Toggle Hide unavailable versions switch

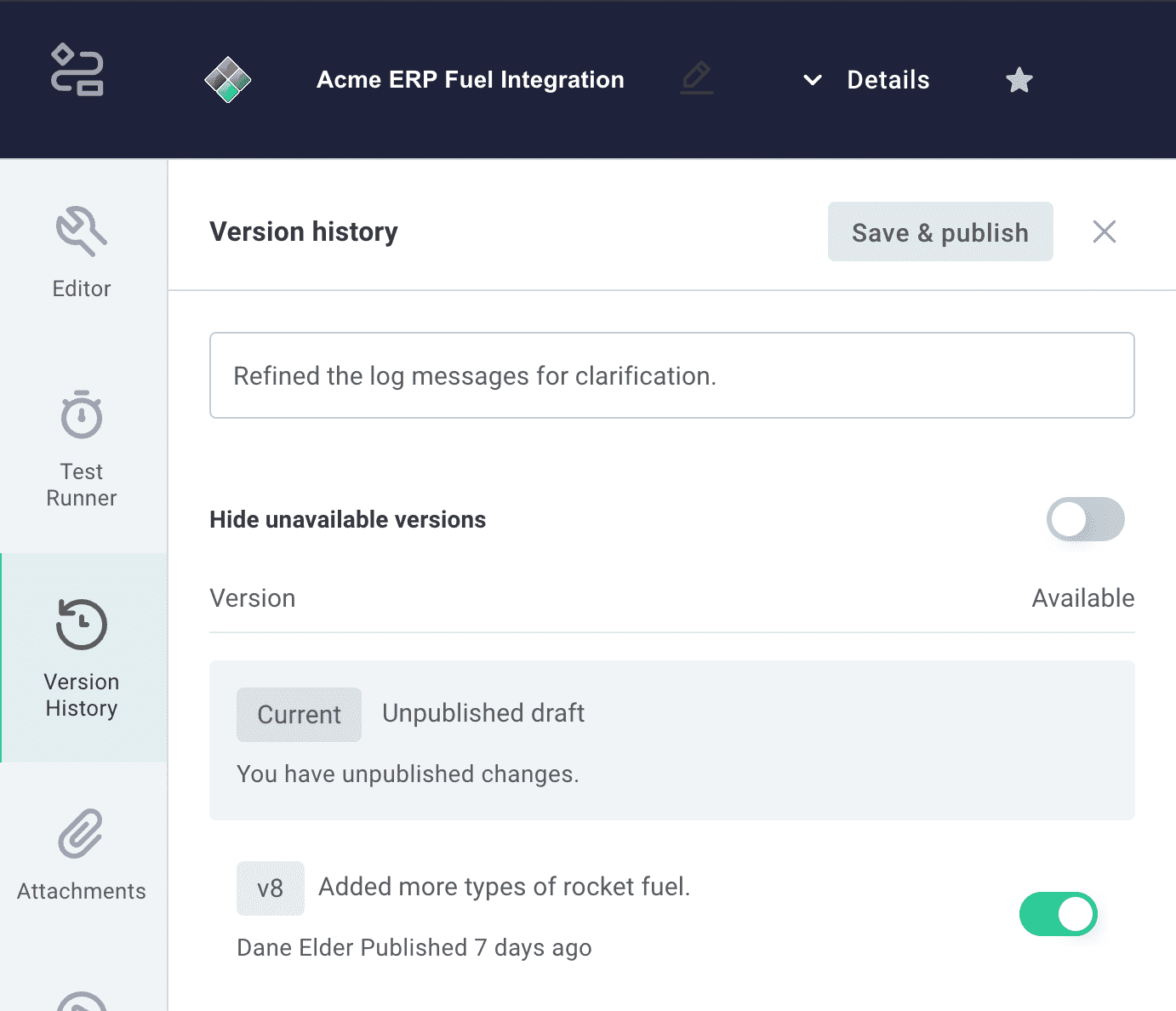pyautogui.click(x=1086, y=519)
